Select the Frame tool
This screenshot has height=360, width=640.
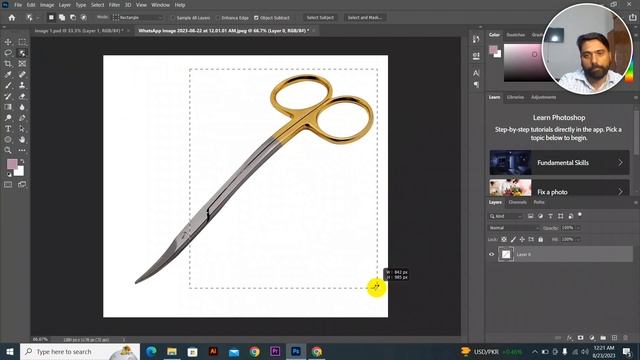point(22,64)
